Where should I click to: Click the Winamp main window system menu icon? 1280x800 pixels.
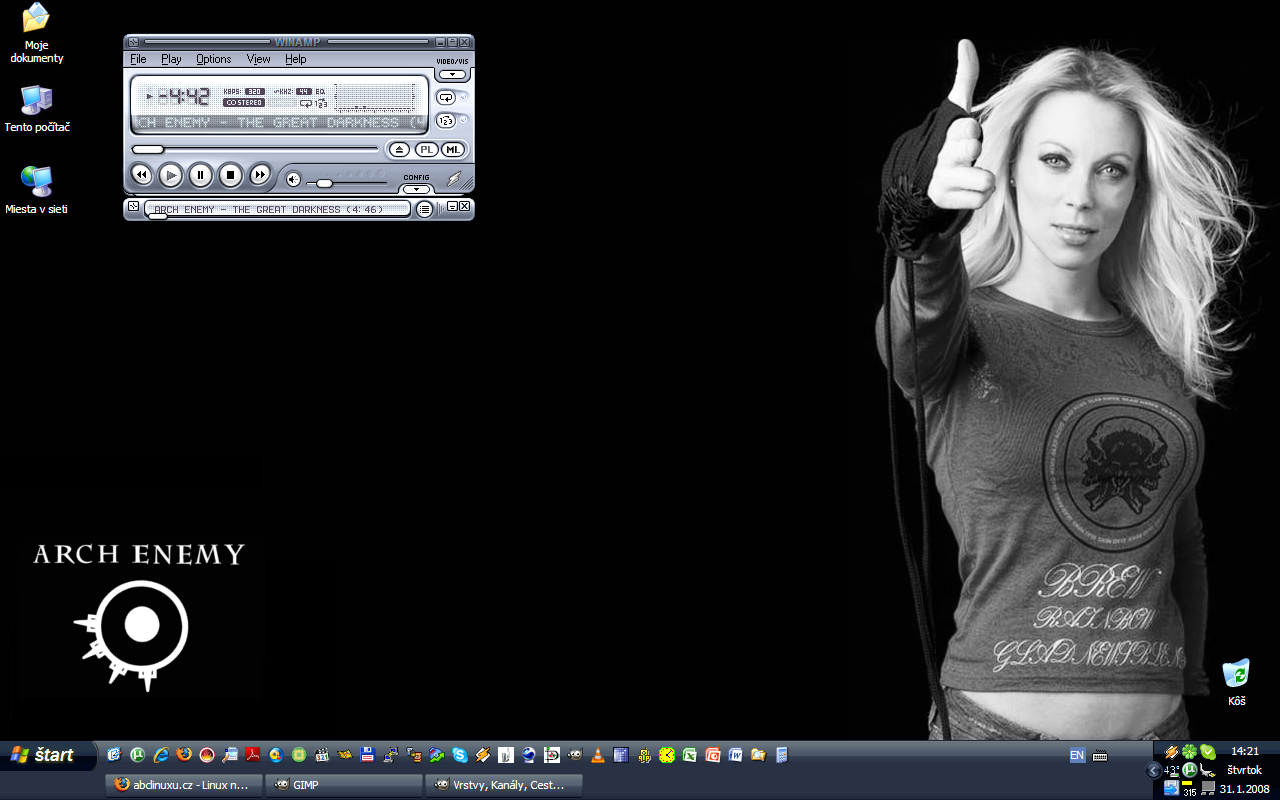[x=131, y=42]
